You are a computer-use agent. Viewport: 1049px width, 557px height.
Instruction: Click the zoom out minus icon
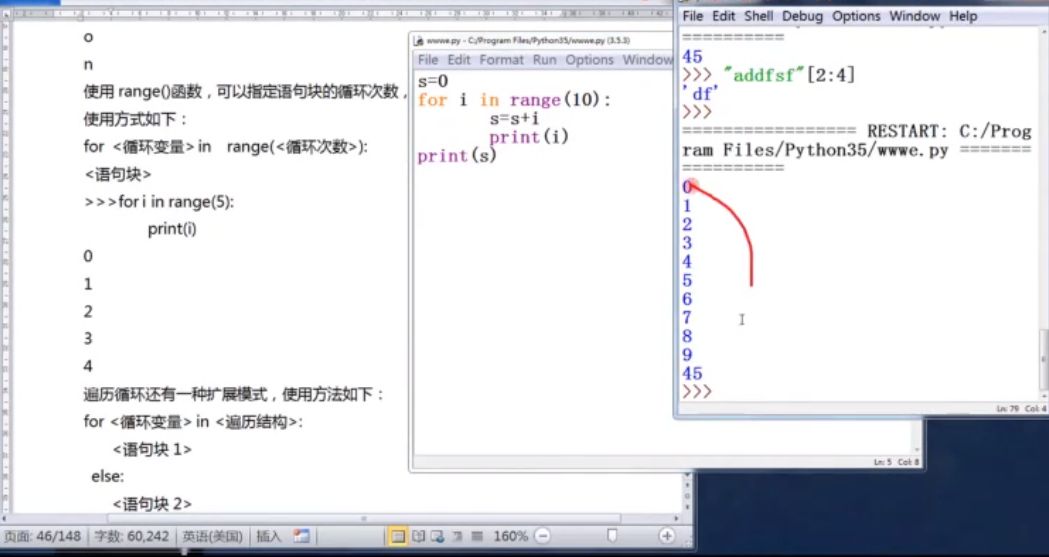(x=543, y=536)
